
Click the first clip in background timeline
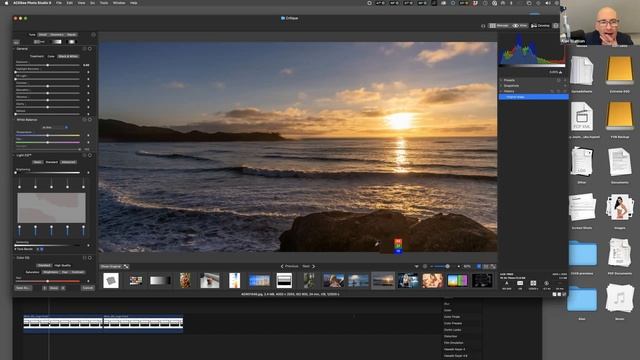click(x=63, y=323)
